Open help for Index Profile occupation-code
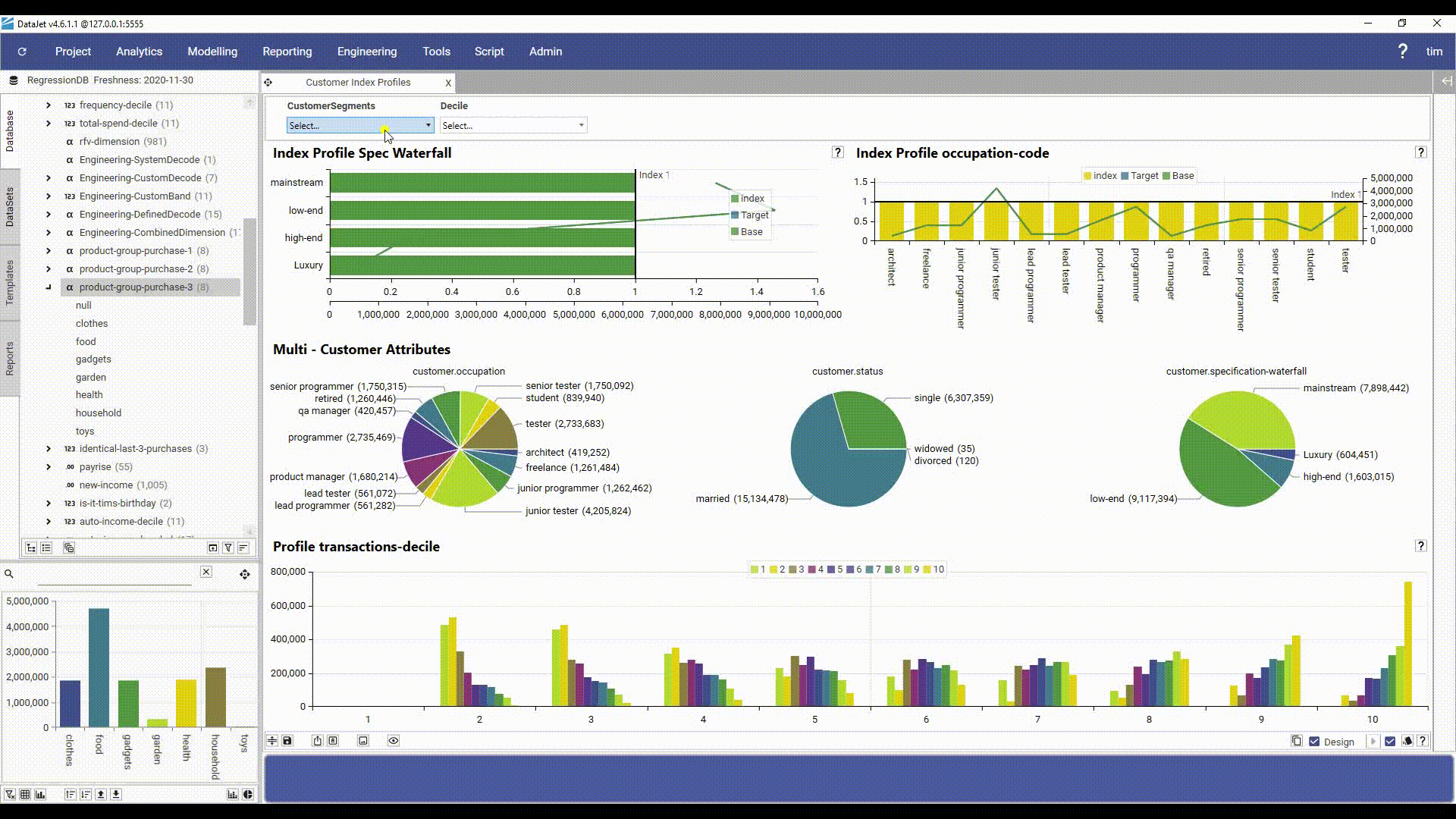1456x819 pixels. pyautogui.click(x=1421, y=152)
